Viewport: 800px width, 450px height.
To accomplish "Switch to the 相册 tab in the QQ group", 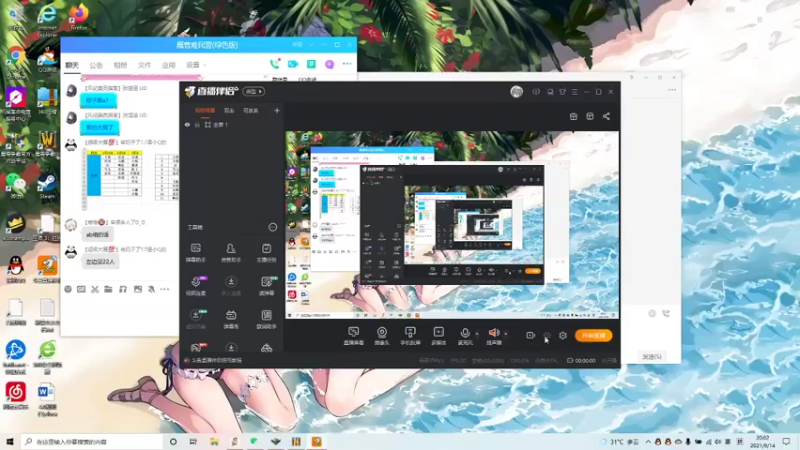I will [120, 65].
